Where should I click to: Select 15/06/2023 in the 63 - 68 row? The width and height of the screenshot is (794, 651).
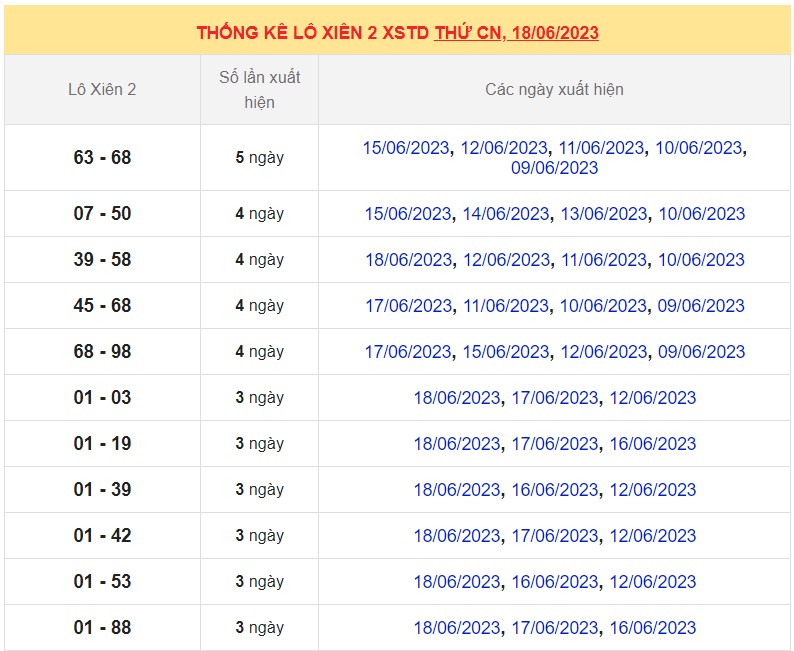click(x=406, y=148)
